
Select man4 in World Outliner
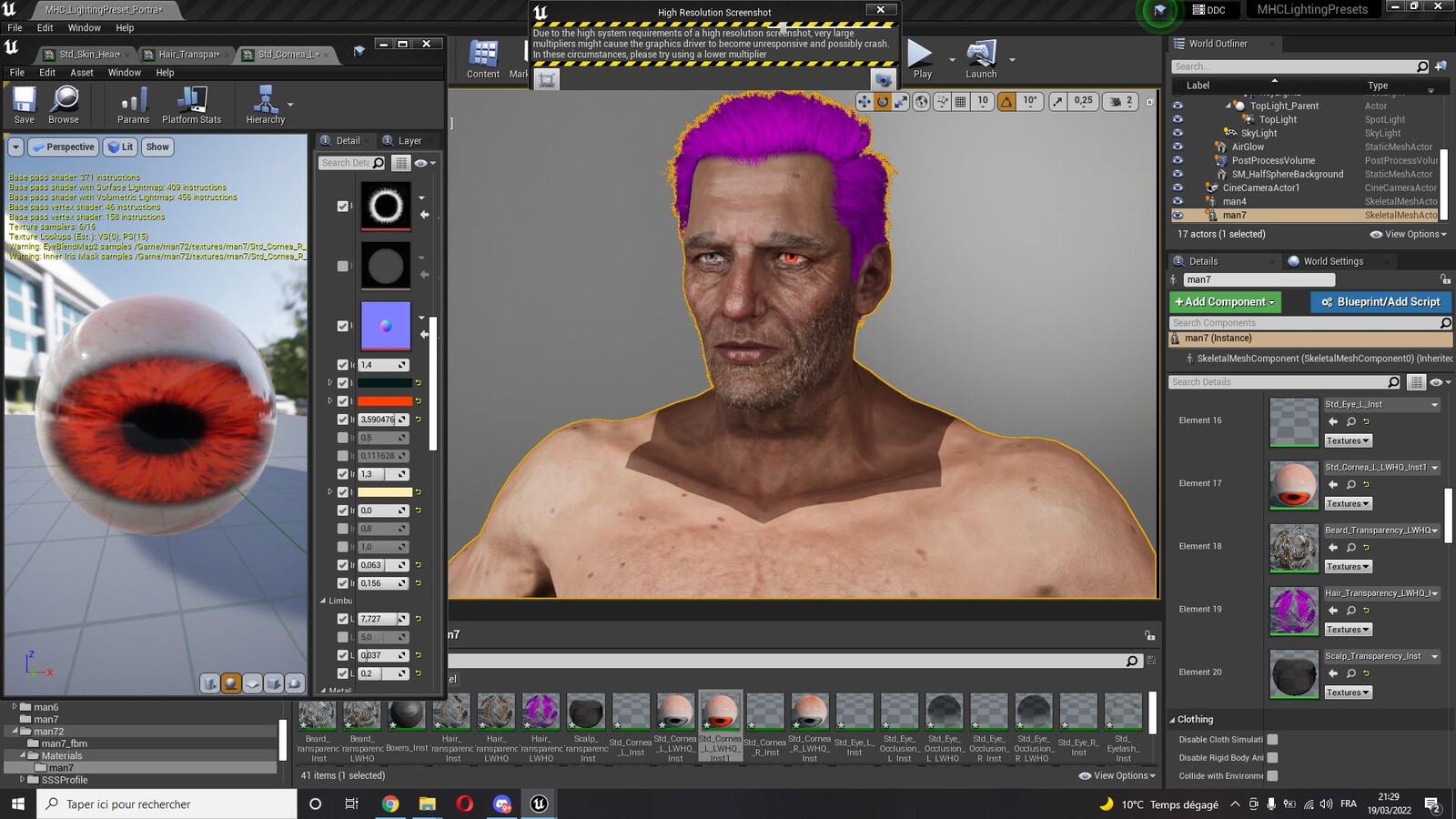click(1235, 202)
